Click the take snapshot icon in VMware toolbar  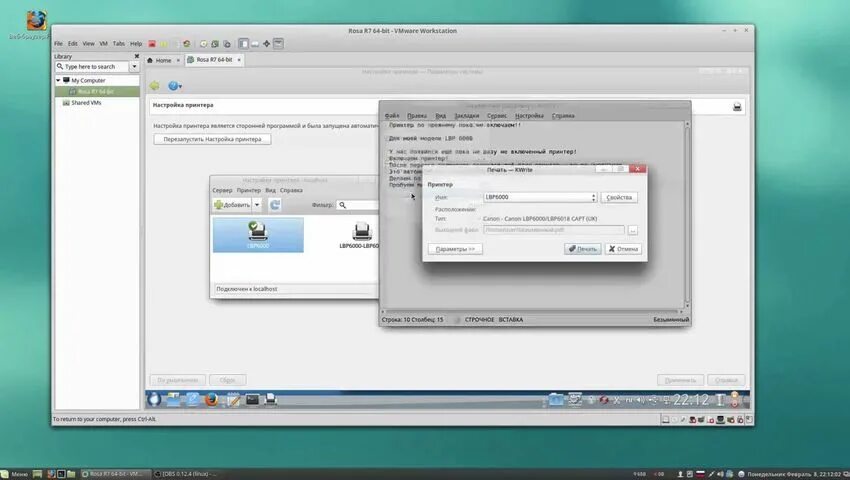coord(203,44)
